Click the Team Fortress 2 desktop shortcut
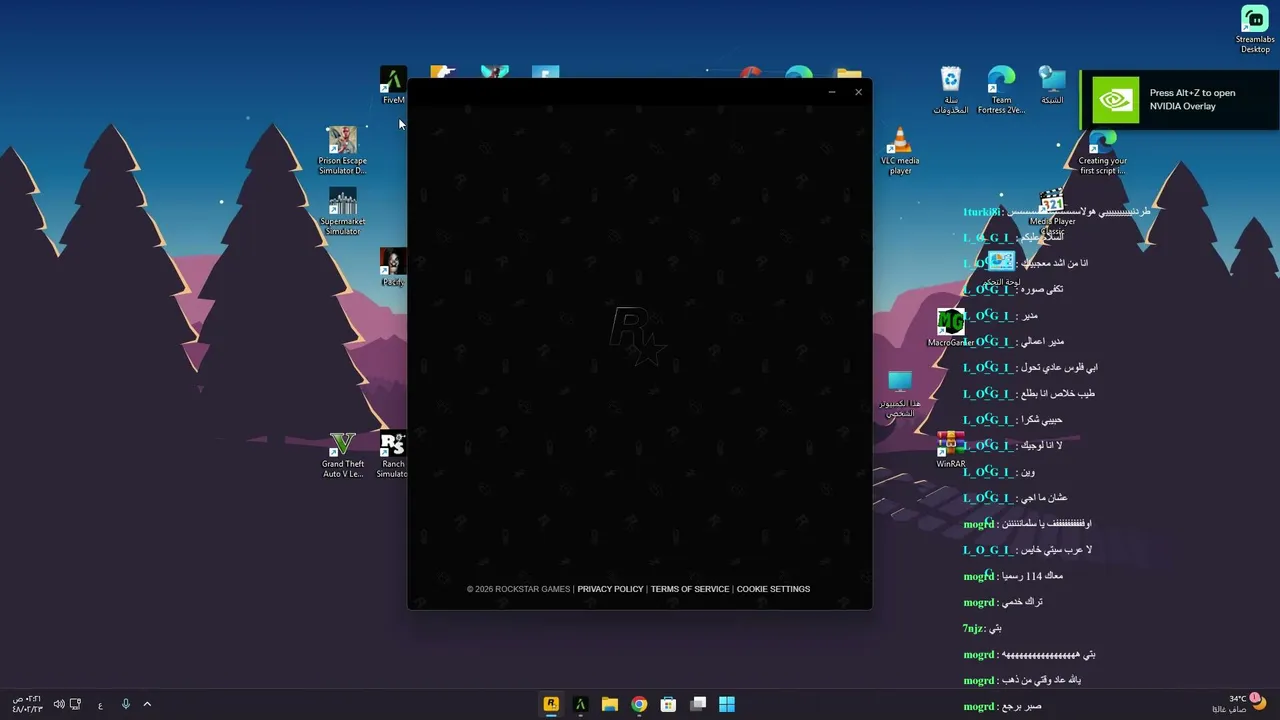Viewport: 1280px width, 720px height. point(1001,90)
